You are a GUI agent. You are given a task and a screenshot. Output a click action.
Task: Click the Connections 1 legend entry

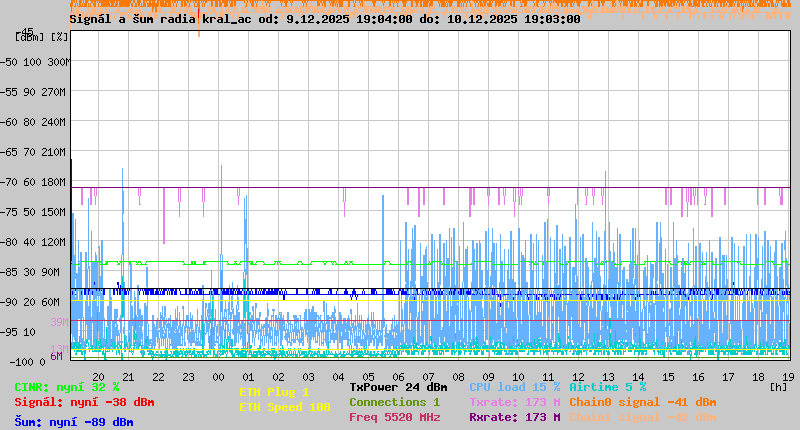pyautogui.click(x=394, y=402)
